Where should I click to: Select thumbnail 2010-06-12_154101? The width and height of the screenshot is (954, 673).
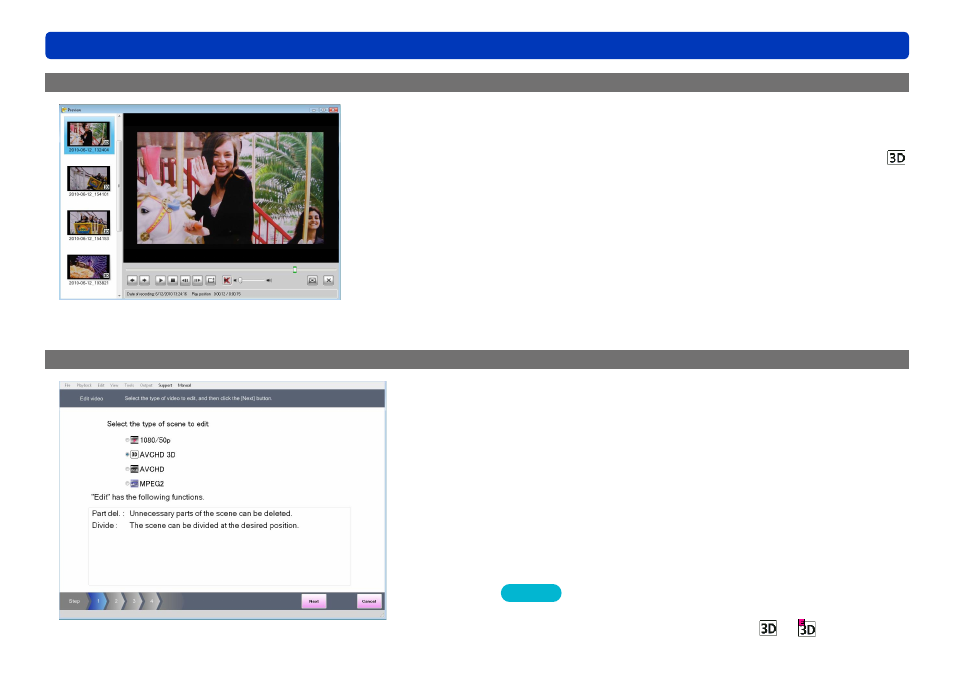click(x=89, y=181)
